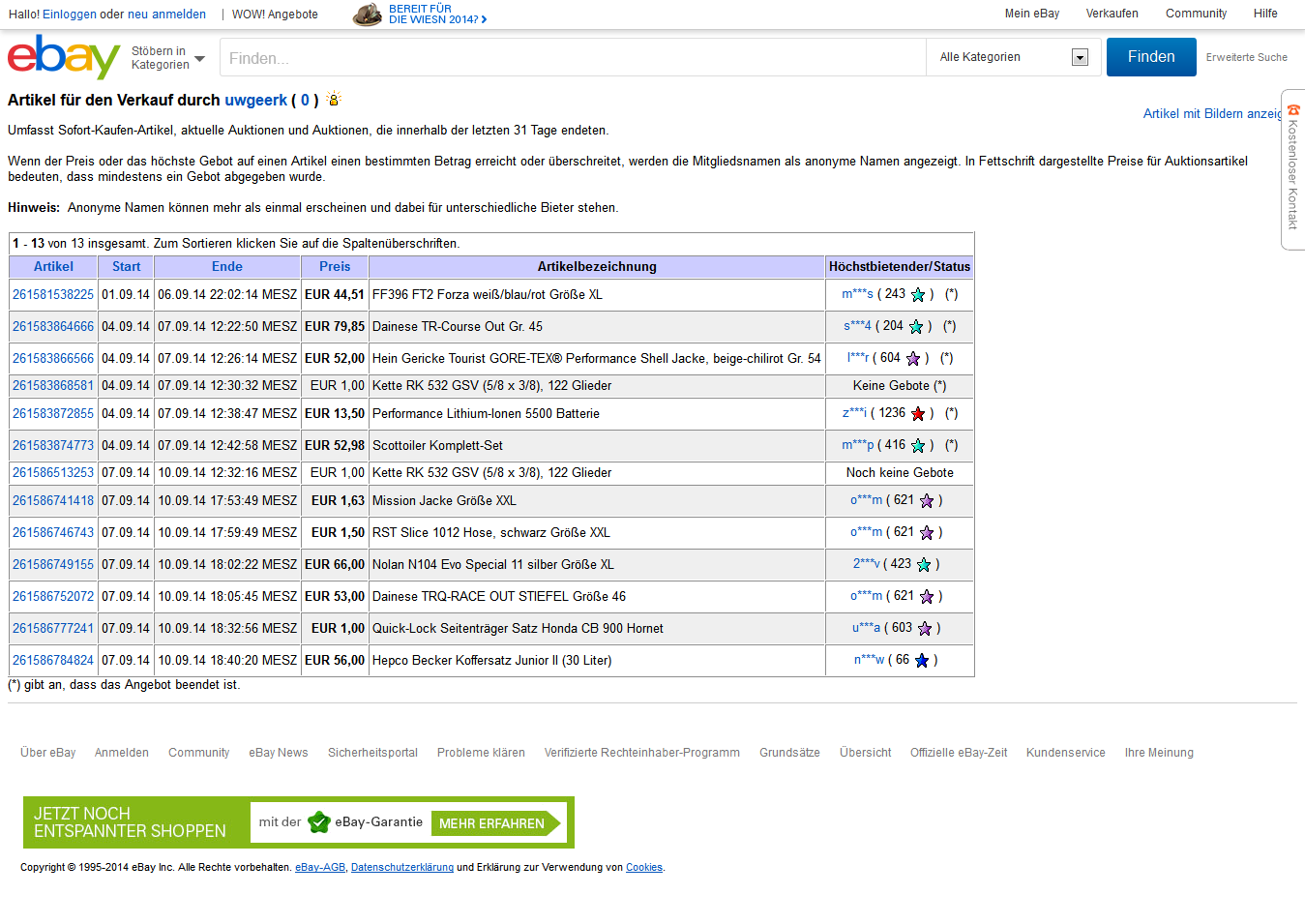Image resolution: width=1305 pixels, height=924 pixels.
Task: Click the purple star in the RST Slice row
Action: 927,533
